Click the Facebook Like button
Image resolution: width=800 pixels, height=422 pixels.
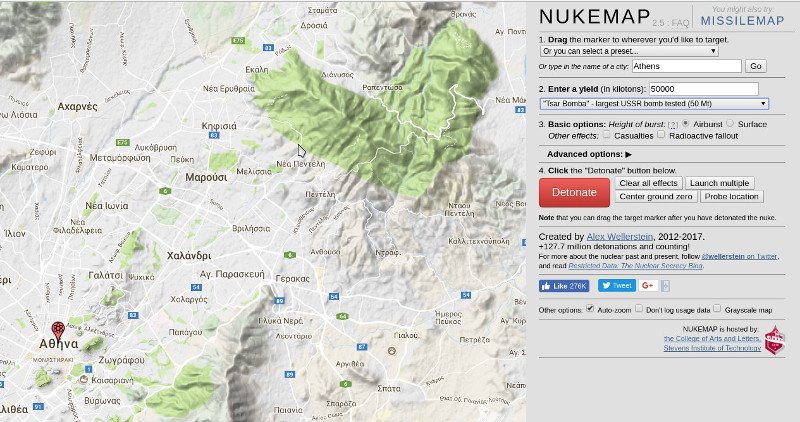point(564,285)
